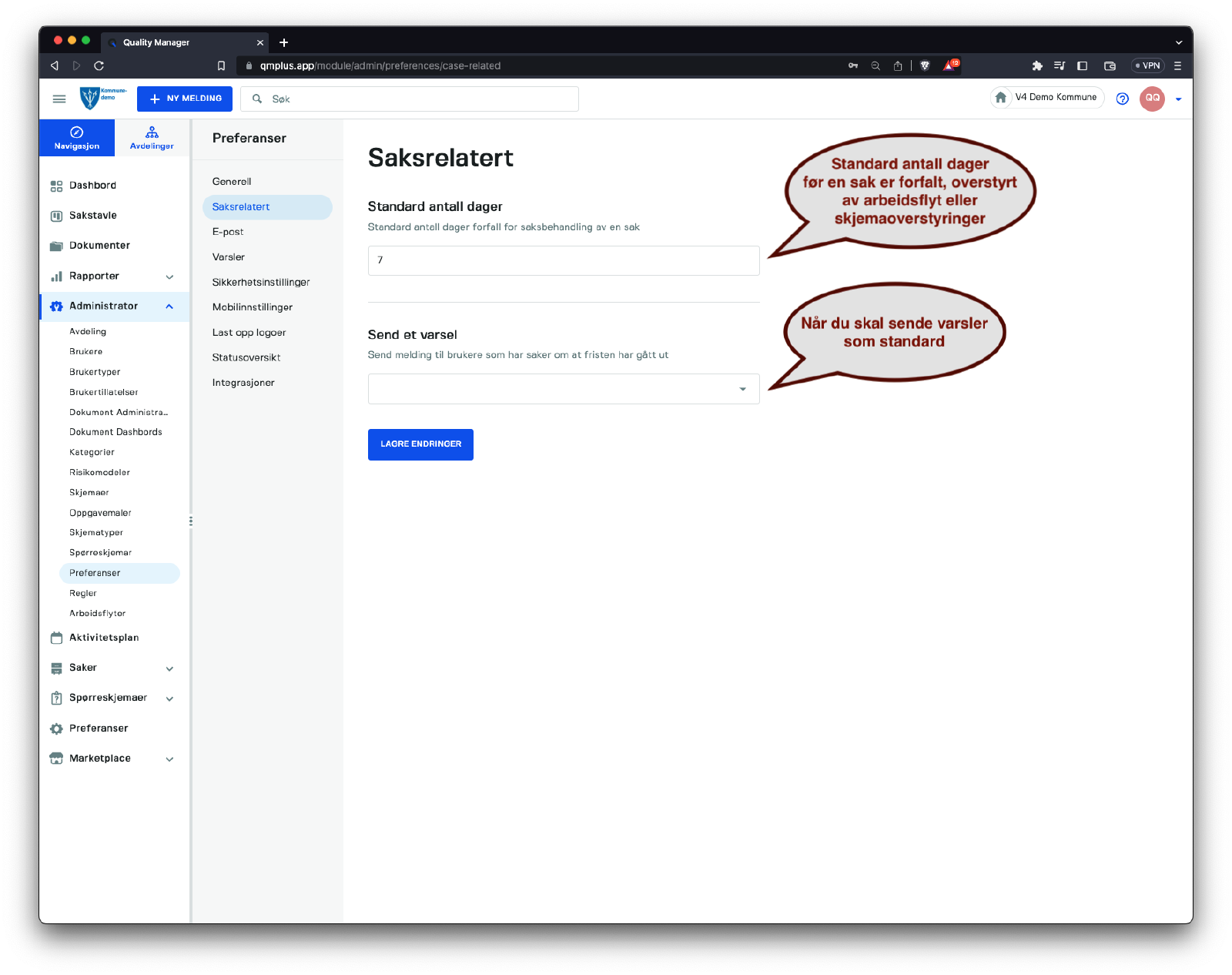This screenshot has height=975, width=1232.
Task: Expand the Saker sidebar section
Action: click(169, 668)
